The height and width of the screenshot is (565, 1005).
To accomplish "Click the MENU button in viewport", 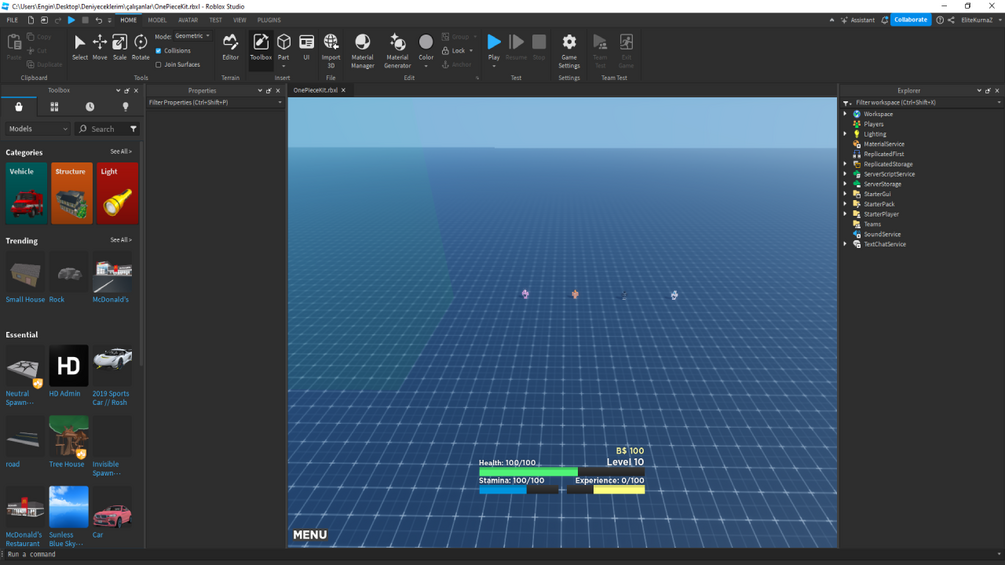I will 310,535.
